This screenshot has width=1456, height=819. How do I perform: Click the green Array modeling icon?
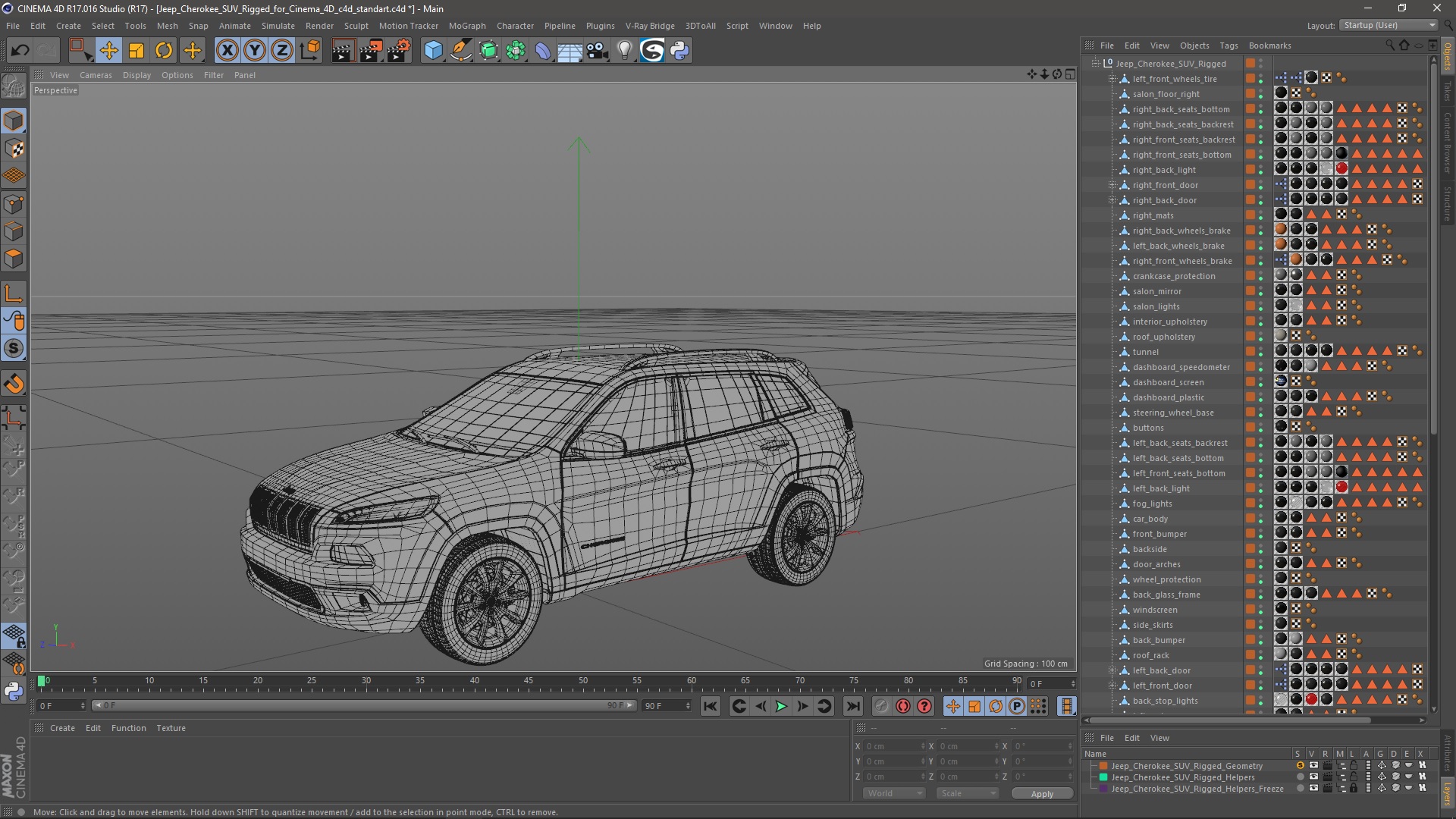516,51
